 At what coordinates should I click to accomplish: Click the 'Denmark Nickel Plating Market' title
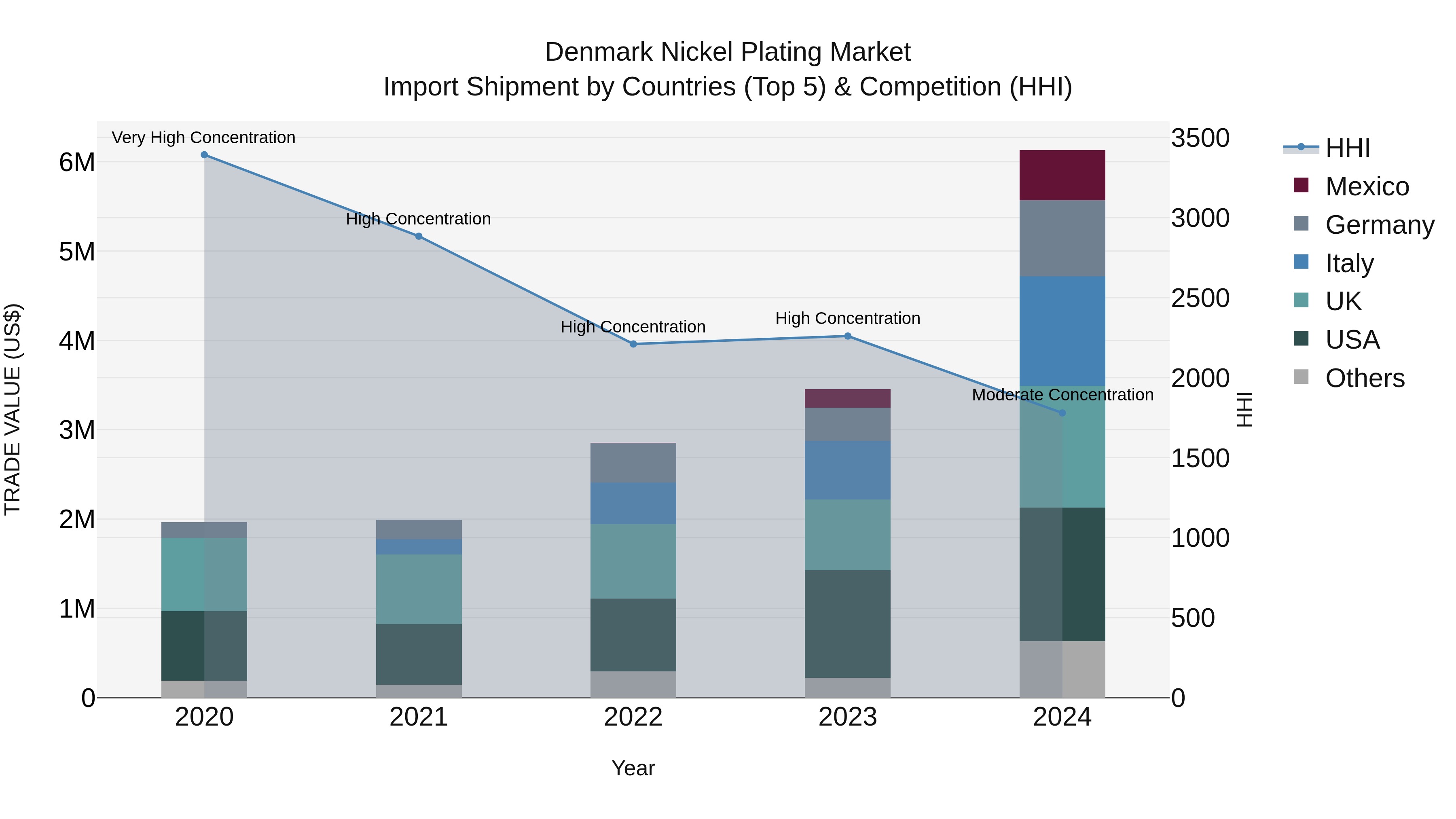[x=728, y=52]
